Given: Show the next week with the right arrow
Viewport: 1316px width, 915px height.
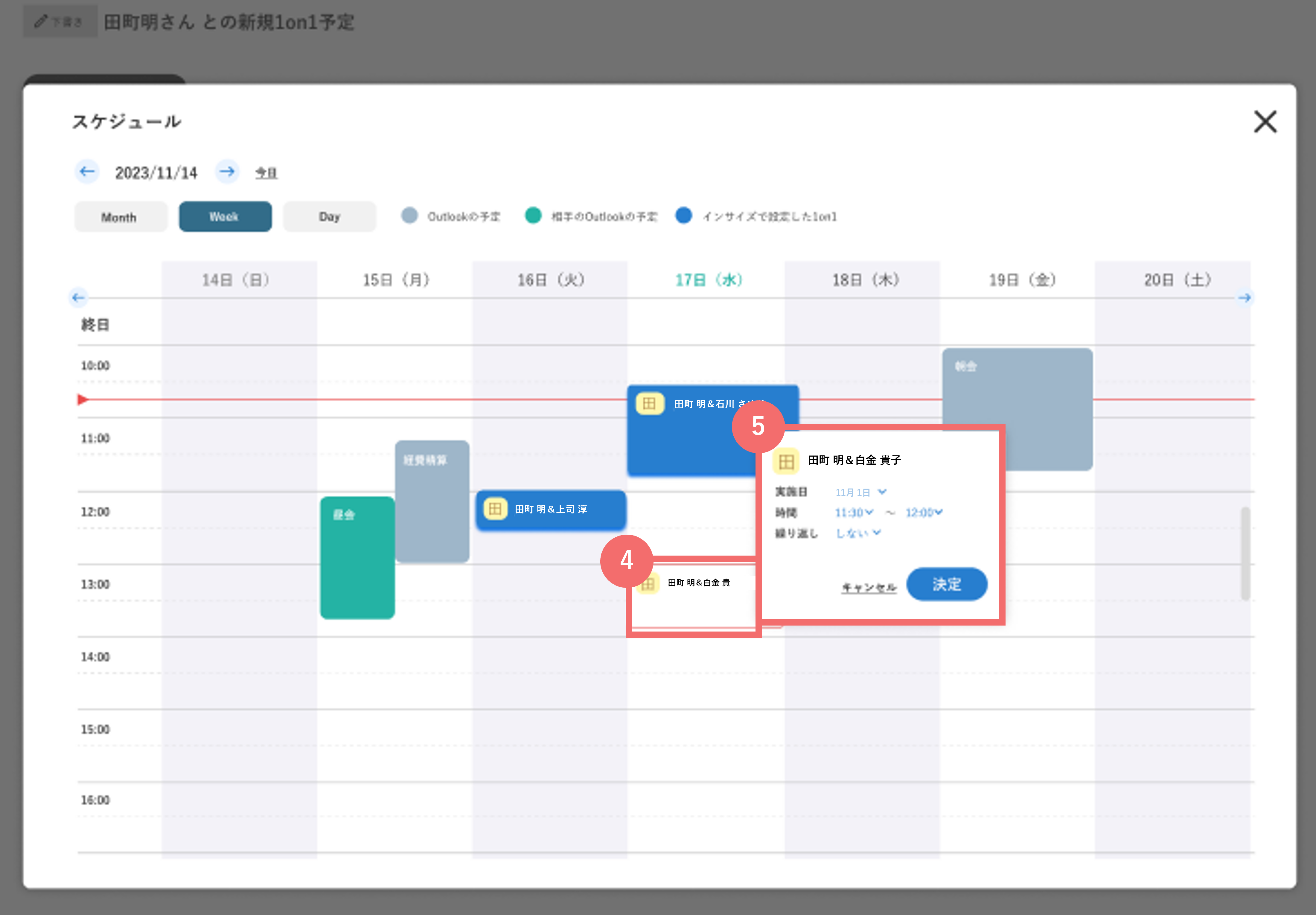Looking at the screenshot, I should pyautogui.click(x=1244, y=297).
